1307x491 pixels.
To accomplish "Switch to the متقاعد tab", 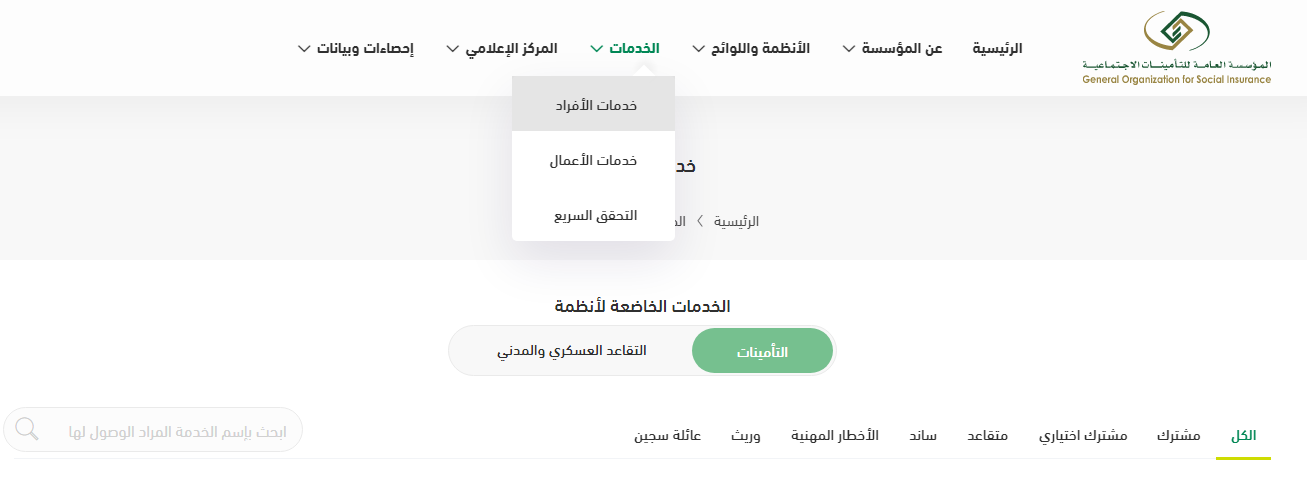I will (x=987, y=436).
